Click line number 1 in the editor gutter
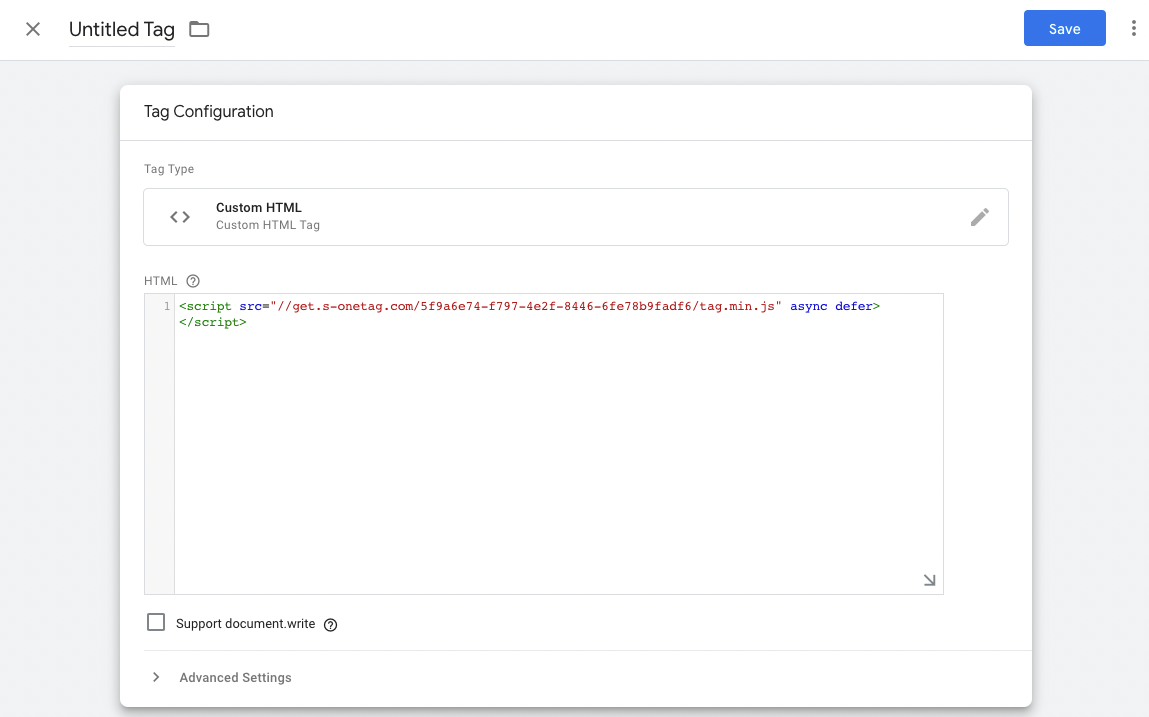Viewport: 1149px width, 717px height. click(x=166, y=307)
